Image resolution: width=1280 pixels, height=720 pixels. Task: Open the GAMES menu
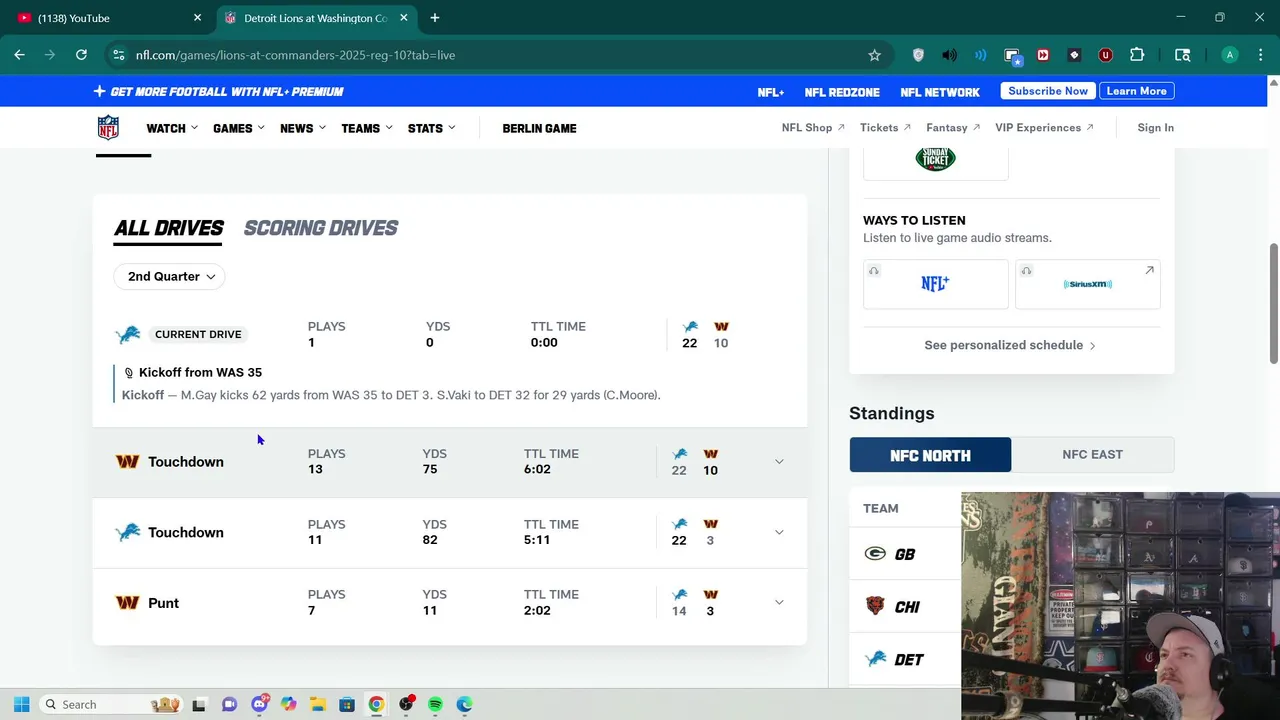(239, 128)
